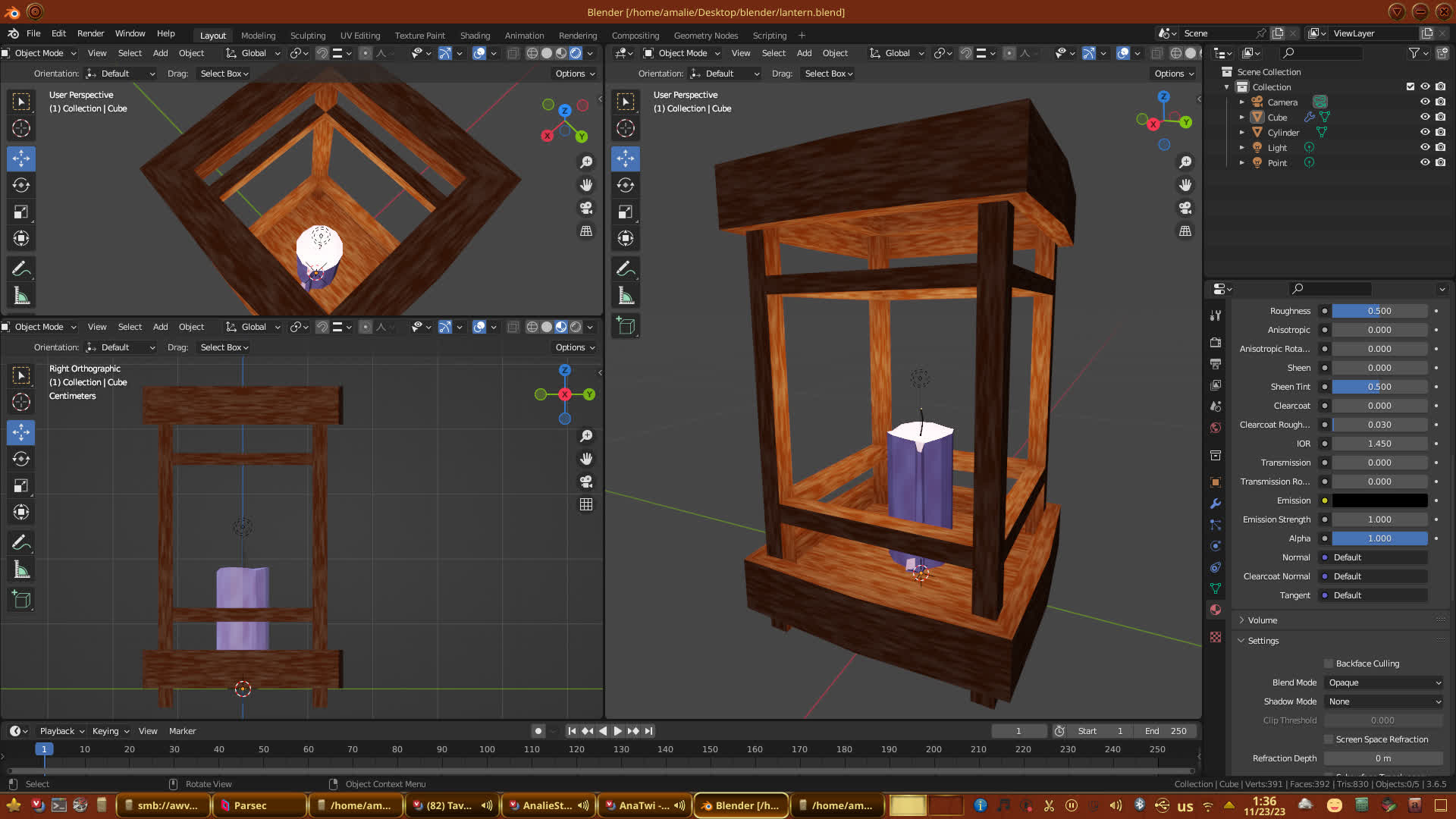Viewport: 1456px width, 819px height.
Task: Enable the Backface Culling checkbox
Action: (1329, 664)
